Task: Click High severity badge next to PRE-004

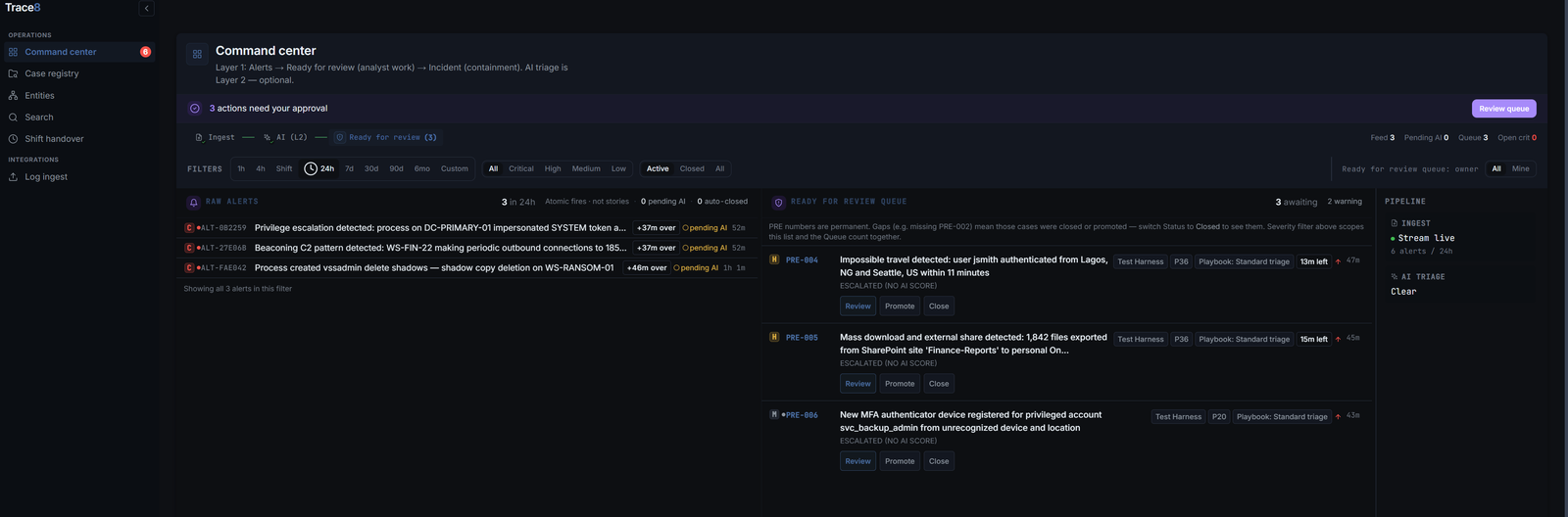Action: 774,259
